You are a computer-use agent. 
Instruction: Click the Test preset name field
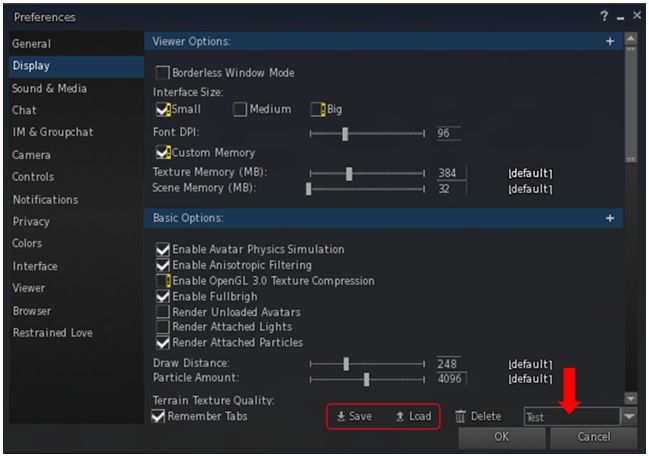tap(571, 416)
